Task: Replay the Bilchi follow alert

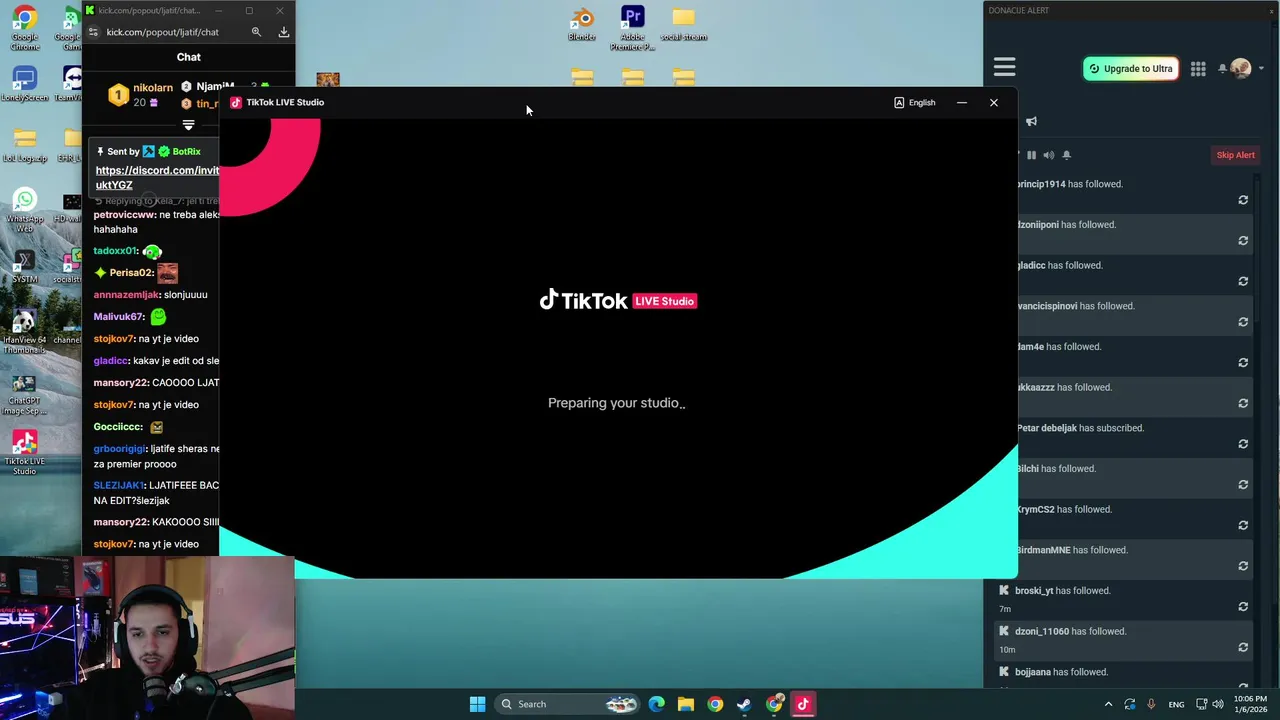Action: point(1243,485)
